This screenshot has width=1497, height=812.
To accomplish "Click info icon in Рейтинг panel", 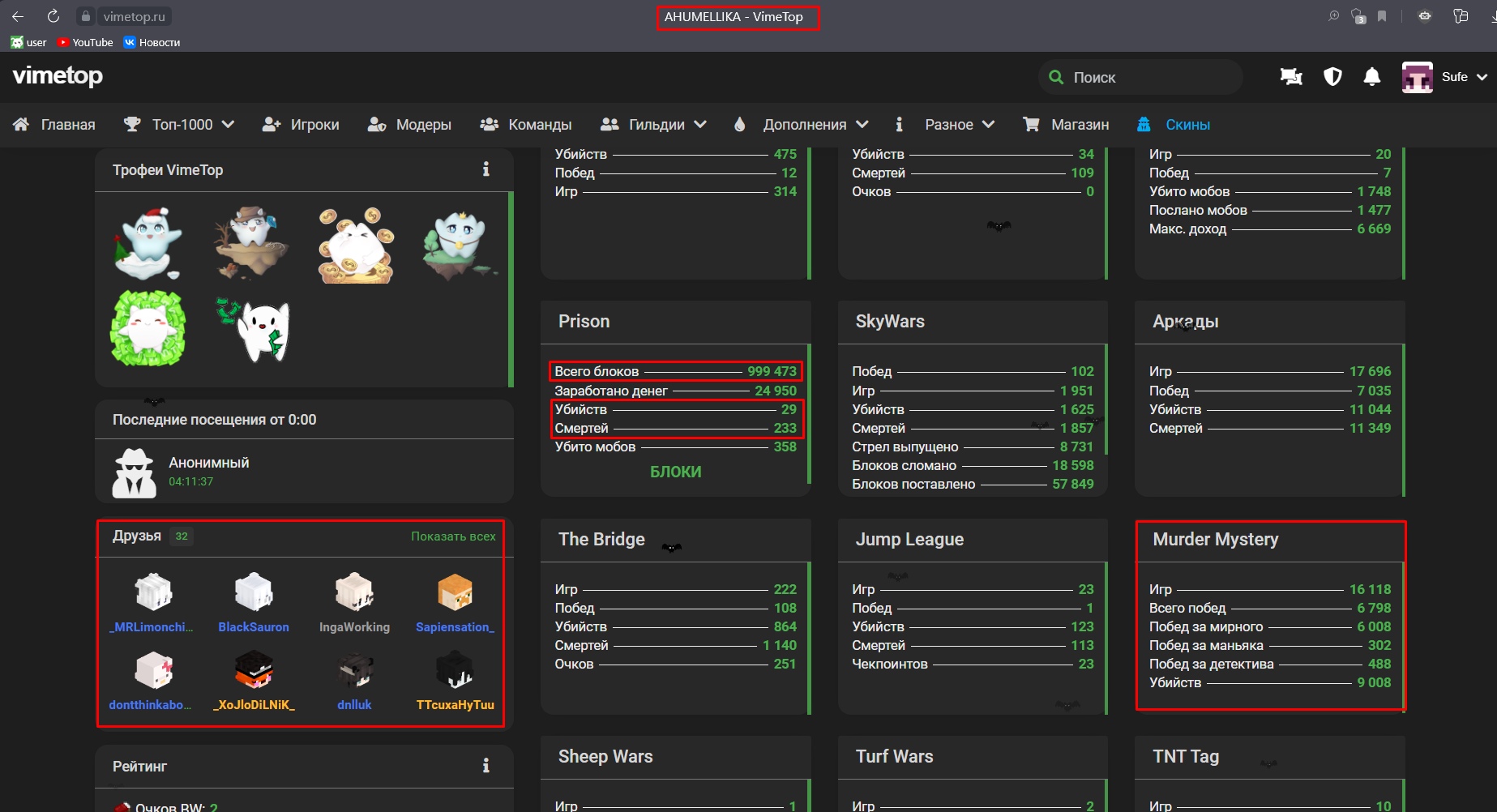I will pyautogui.click(x=485, y=766).
